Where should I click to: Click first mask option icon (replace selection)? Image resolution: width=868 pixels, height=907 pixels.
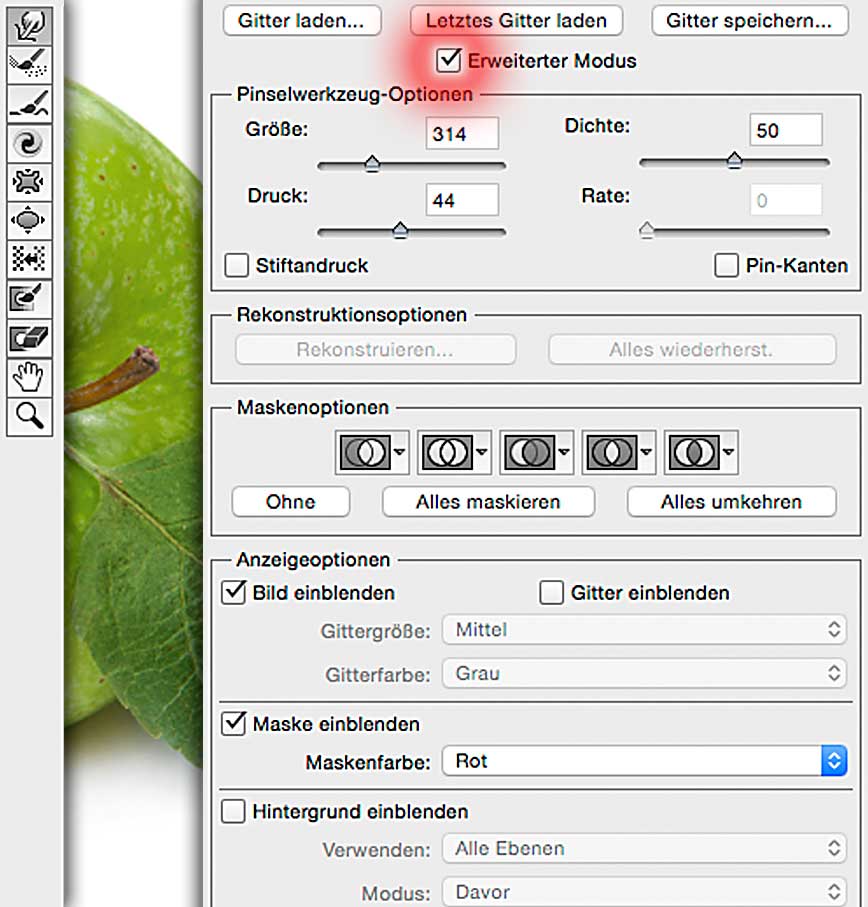tap(364, 452)
